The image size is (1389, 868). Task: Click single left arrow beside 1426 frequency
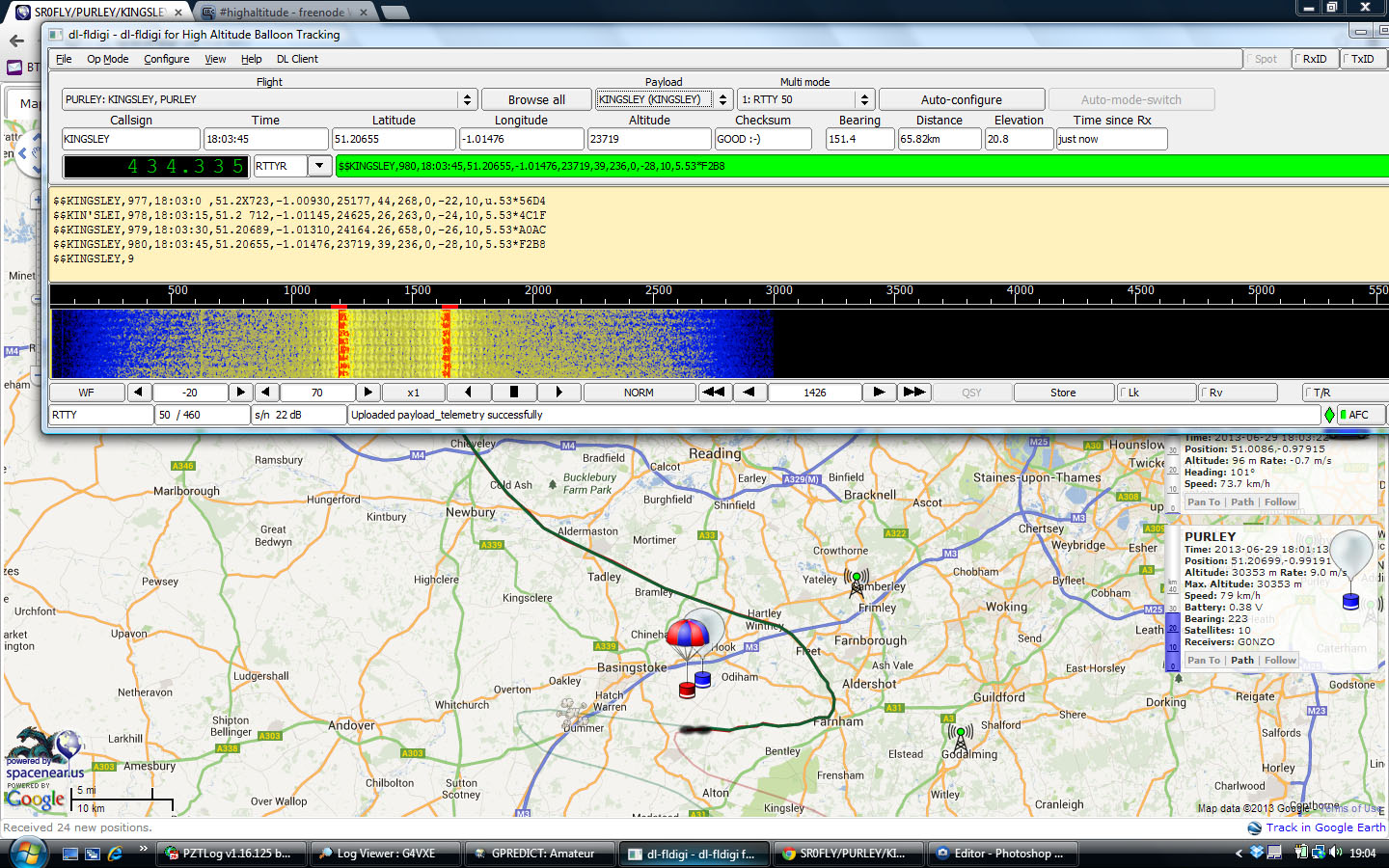749,393
